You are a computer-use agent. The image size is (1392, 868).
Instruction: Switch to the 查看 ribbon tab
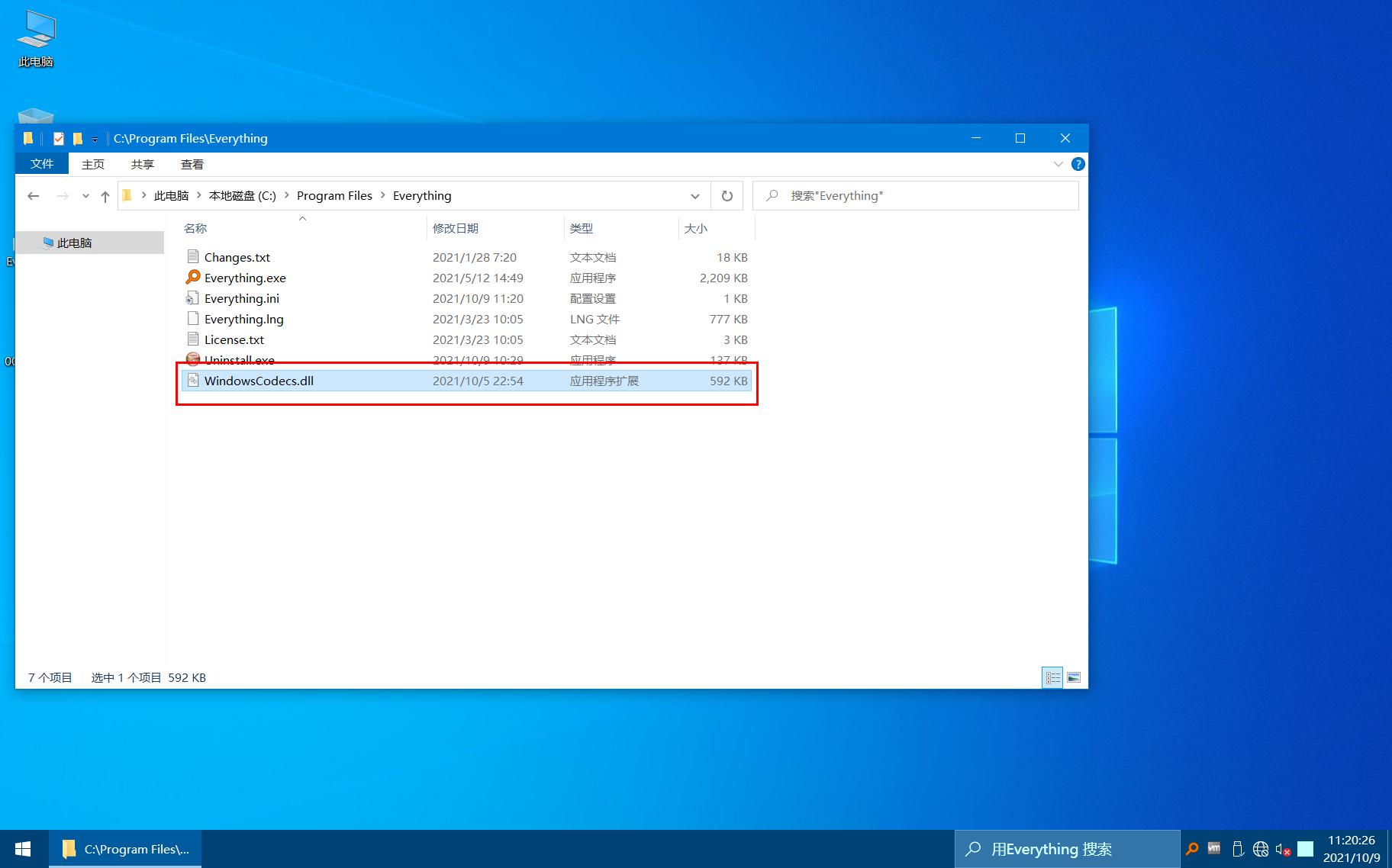192,164
